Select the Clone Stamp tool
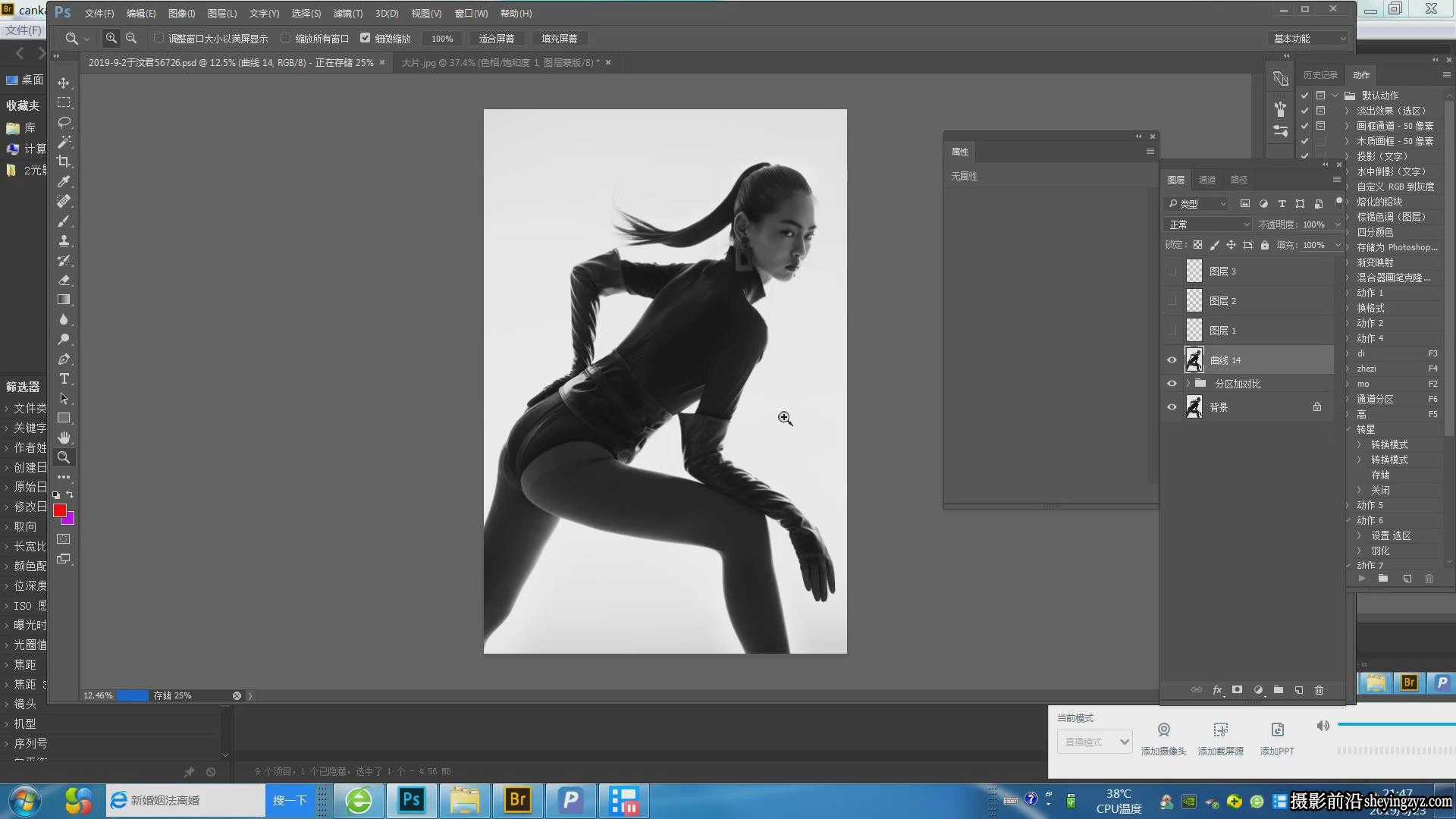Screen dimensions: 1456x819 (x=64, y=240)
